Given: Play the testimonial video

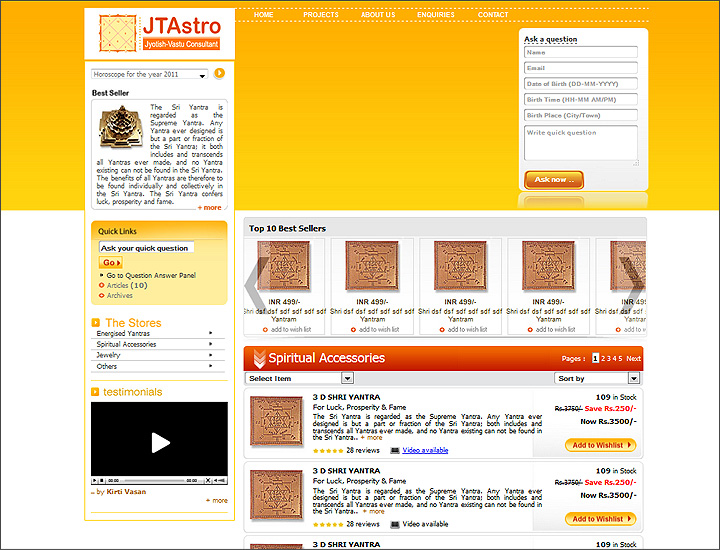Looking at the screenshot, I should coord(160,443).
